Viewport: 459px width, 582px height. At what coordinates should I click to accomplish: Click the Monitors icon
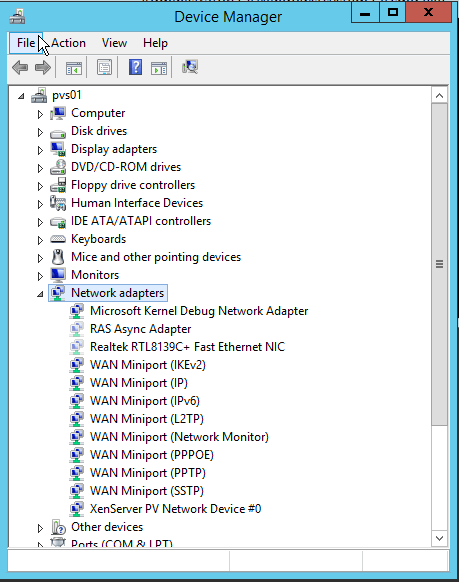pos(58,275)
